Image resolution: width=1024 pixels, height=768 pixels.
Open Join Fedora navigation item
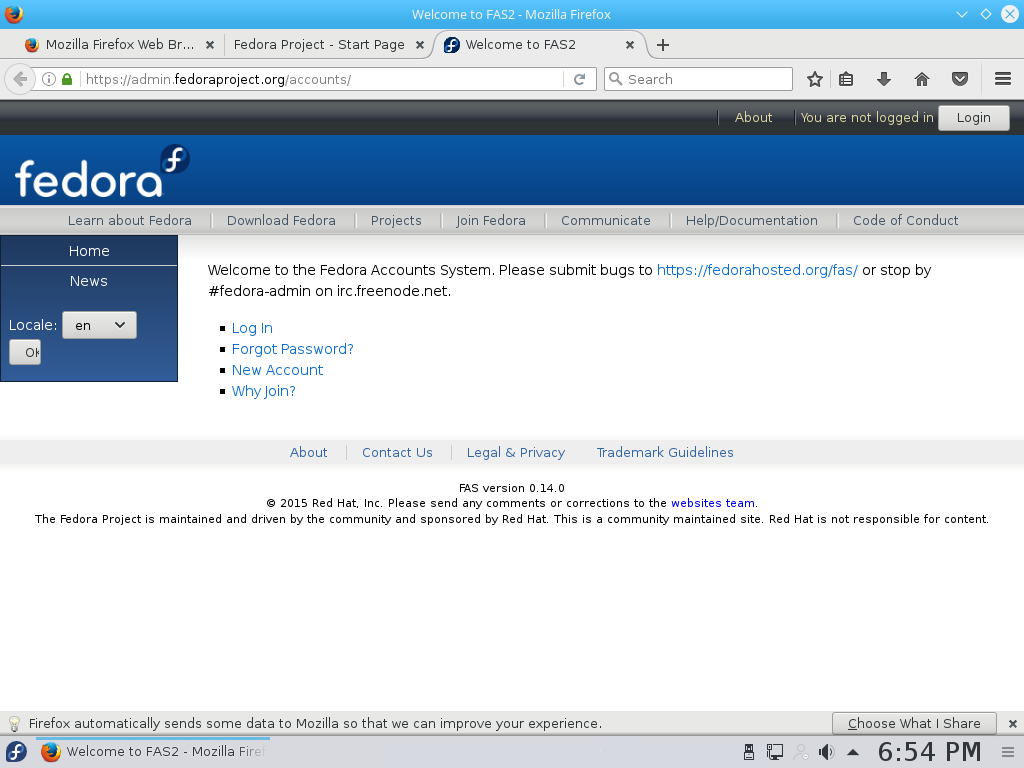point(491,221)
